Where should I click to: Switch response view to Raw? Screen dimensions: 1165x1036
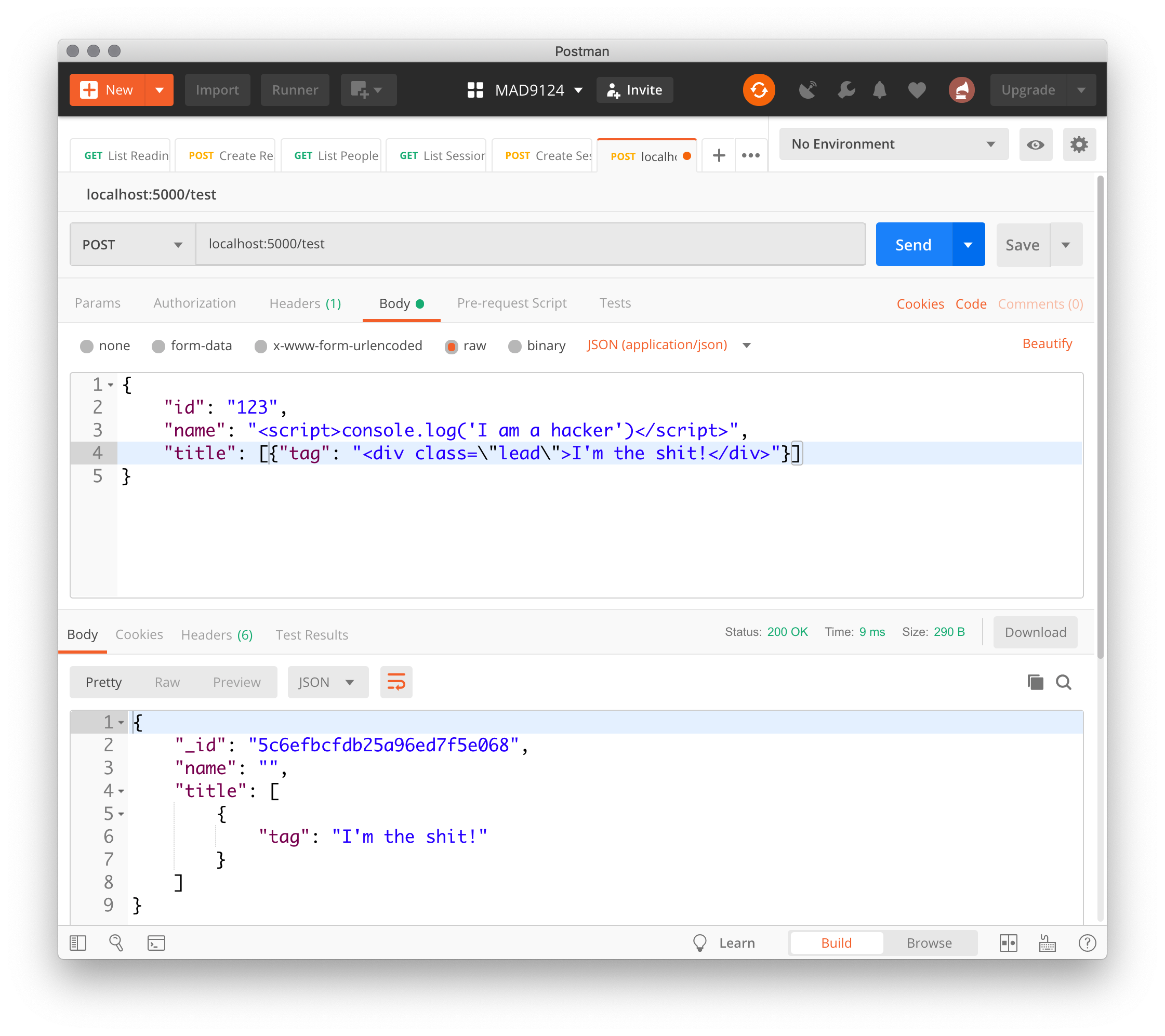pos(167,682)
